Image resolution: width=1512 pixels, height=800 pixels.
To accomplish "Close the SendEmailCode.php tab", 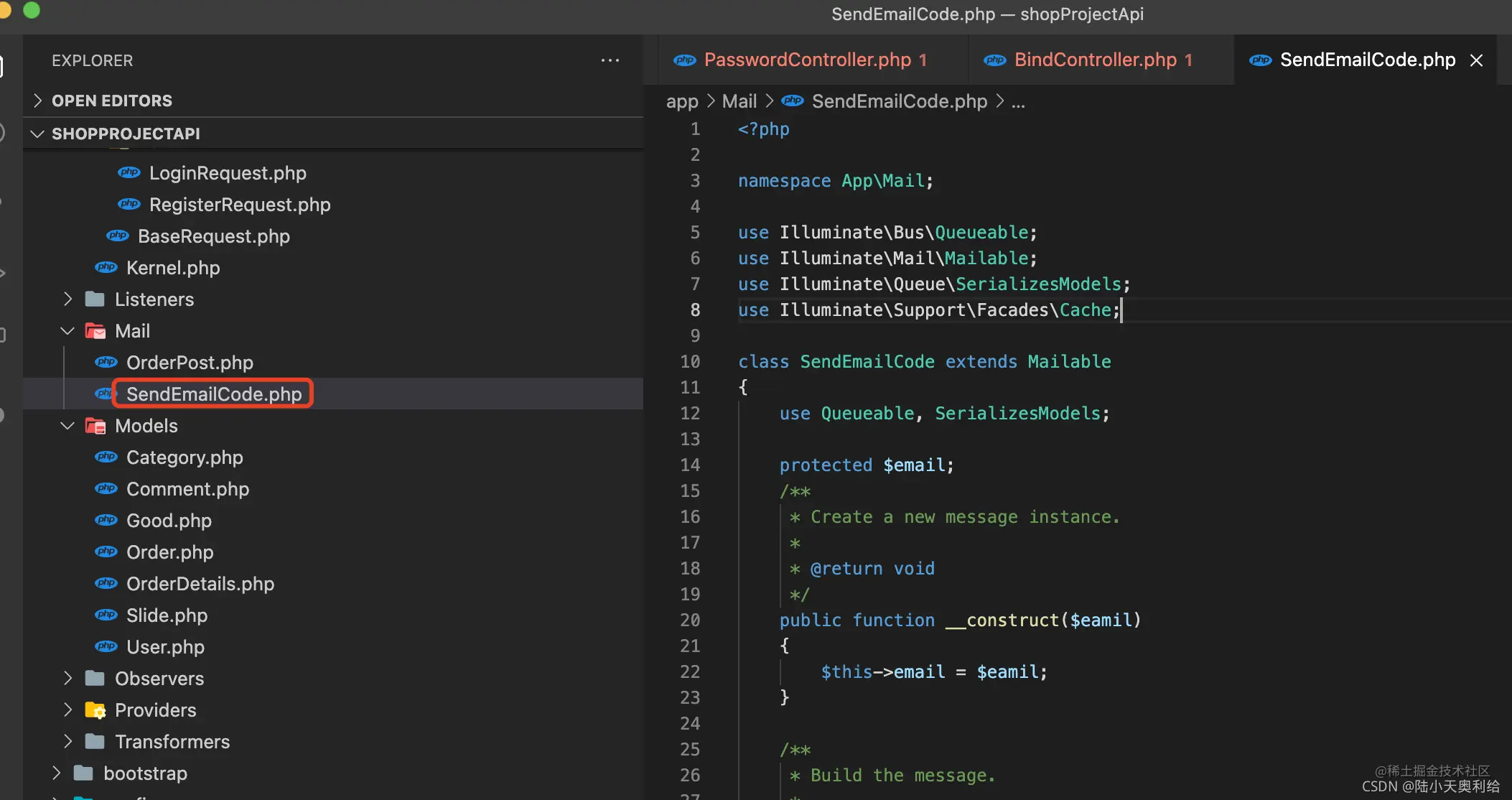I will coord(1476,60).
